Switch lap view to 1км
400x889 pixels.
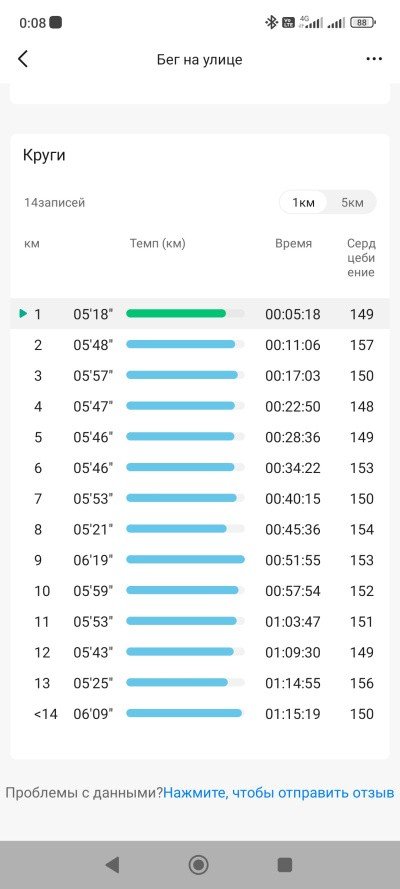303,202
